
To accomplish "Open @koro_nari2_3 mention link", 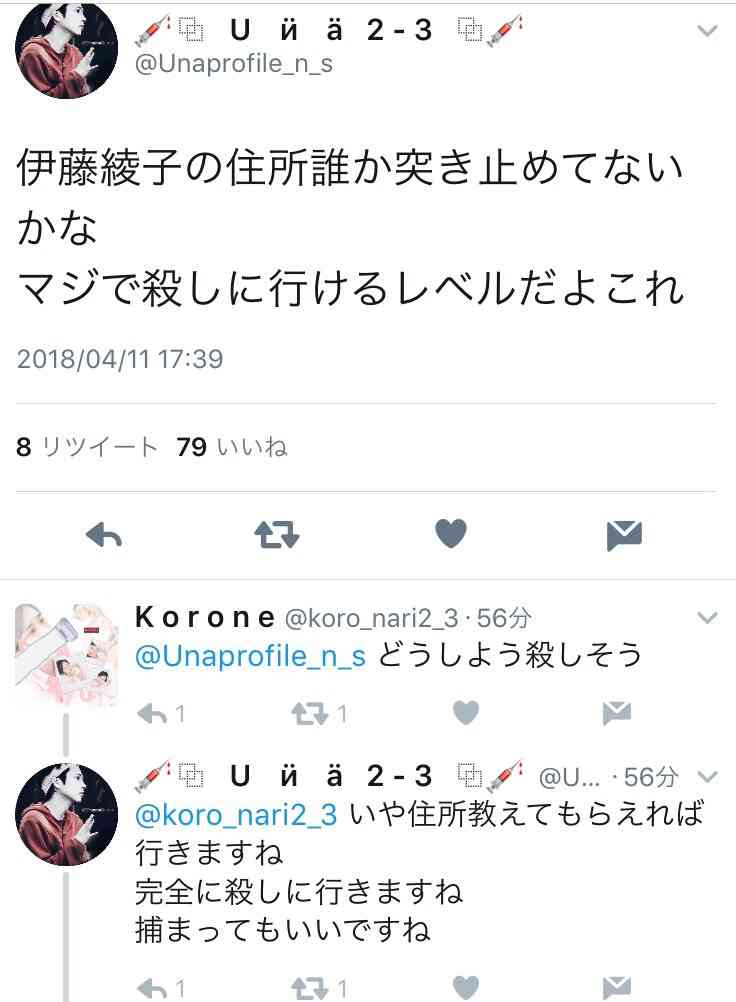I will pyautogui.click(x=236, y=815).
